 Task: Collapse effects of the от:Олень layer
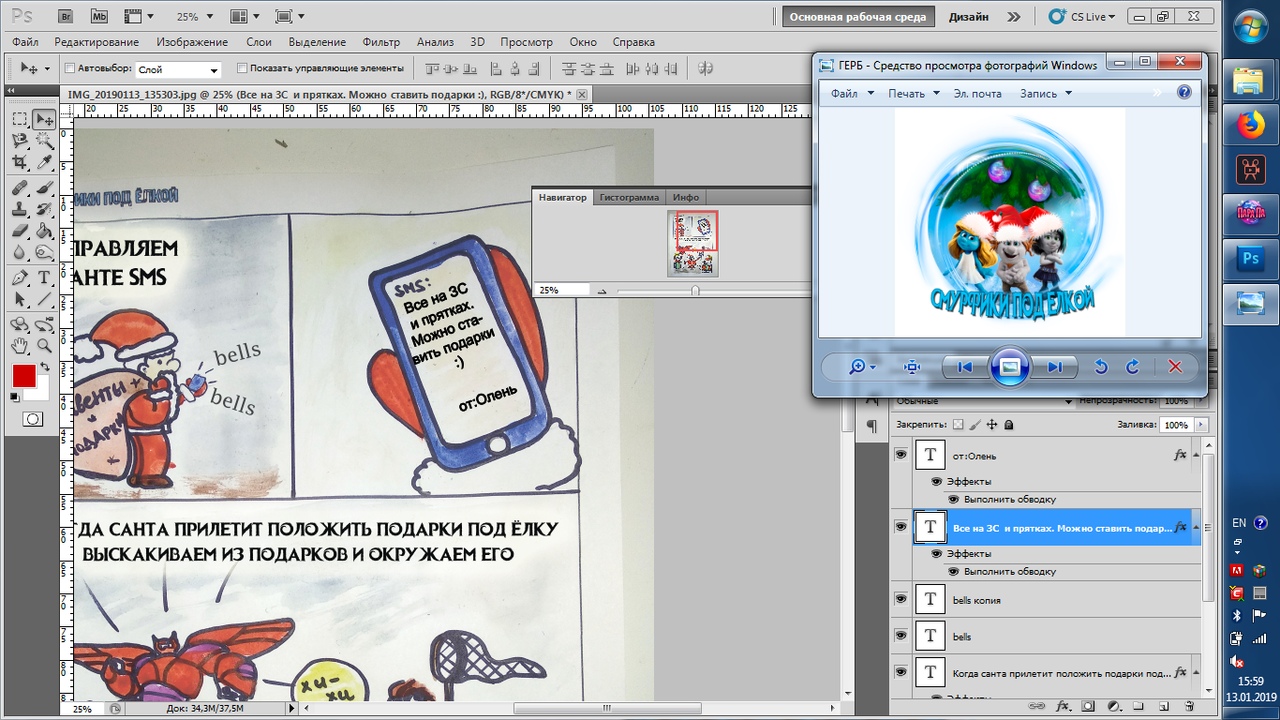pyautogui.click(x=1196, y=455)
